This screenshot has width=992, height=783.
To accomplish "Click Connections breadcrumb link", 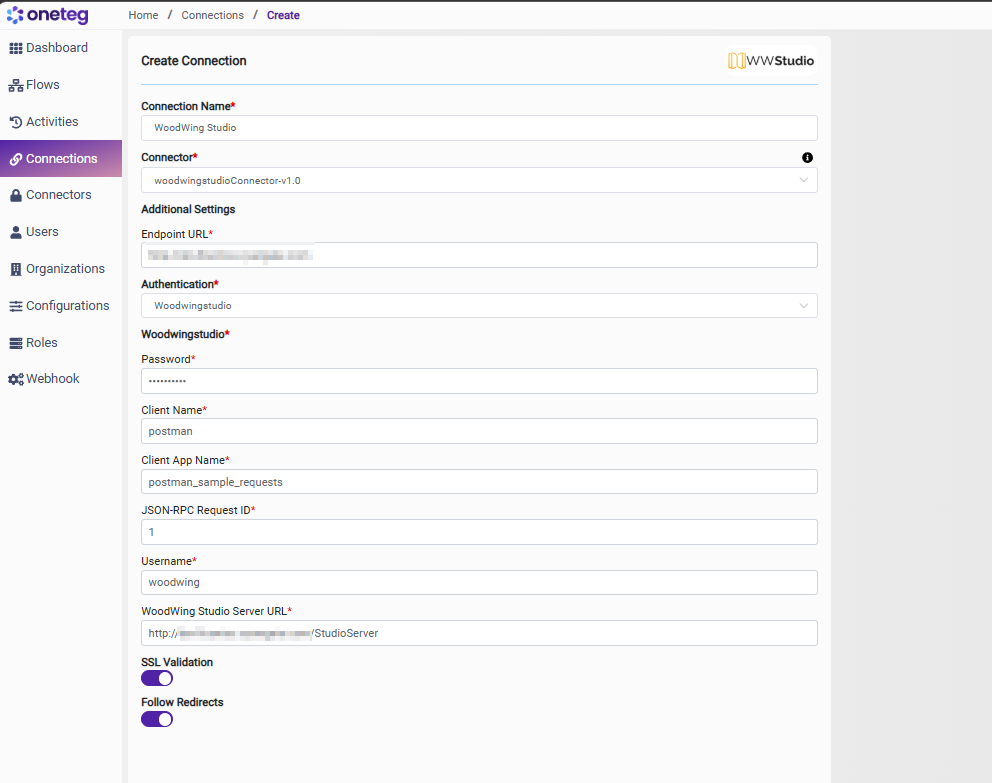I will click(x=212, y=15).
